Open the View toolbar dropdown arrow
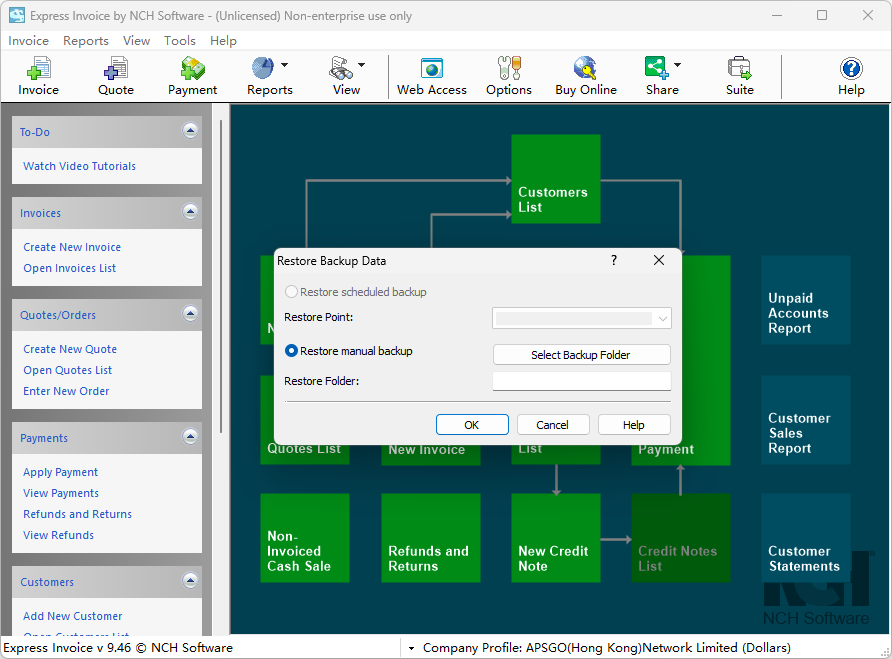The width and height of the screenshot is (892, 659). tap(361, 65)
